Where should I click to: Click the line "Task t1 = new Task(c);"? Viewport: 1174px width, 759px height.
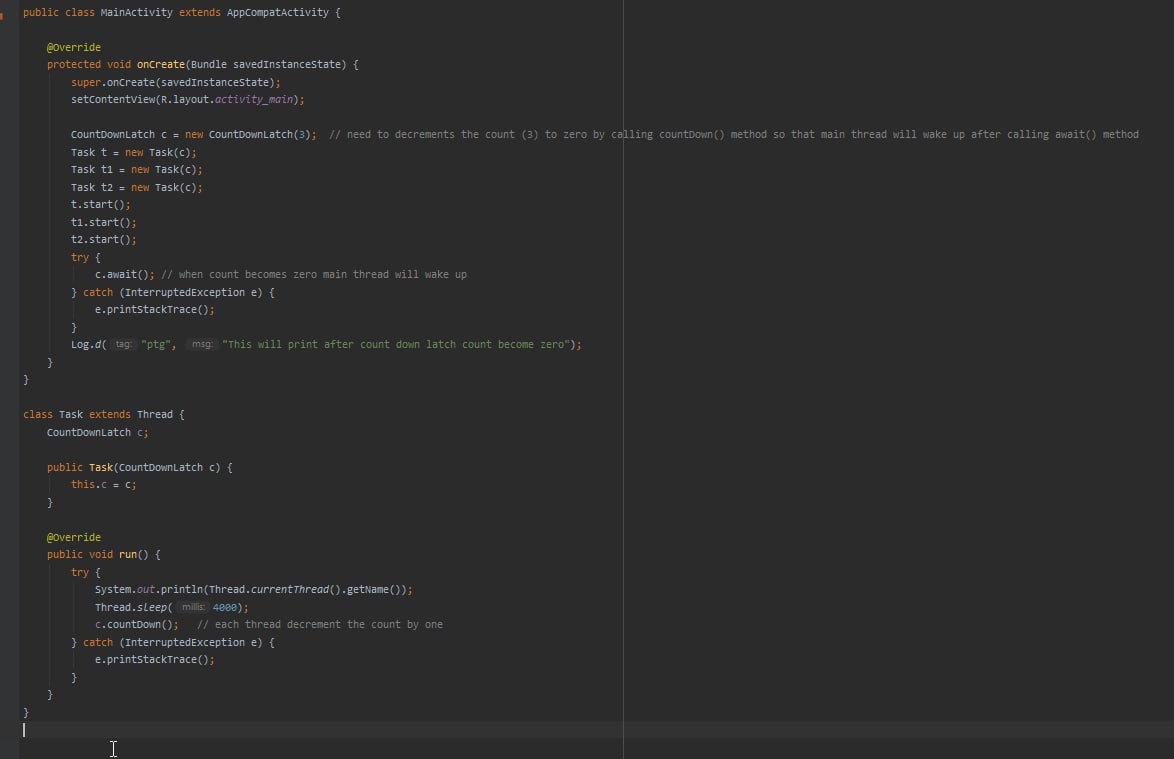coord(136,170)
